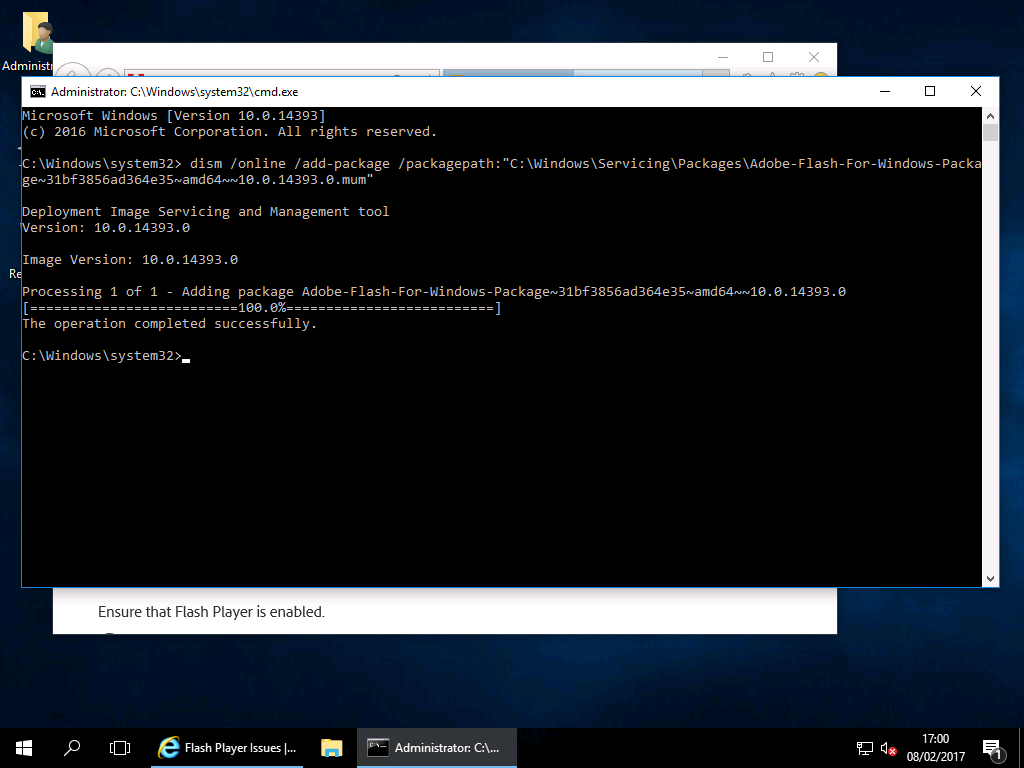
Task: Switch to Flash Player Issues Internet Explorer window
Action: tap(227, 748)
